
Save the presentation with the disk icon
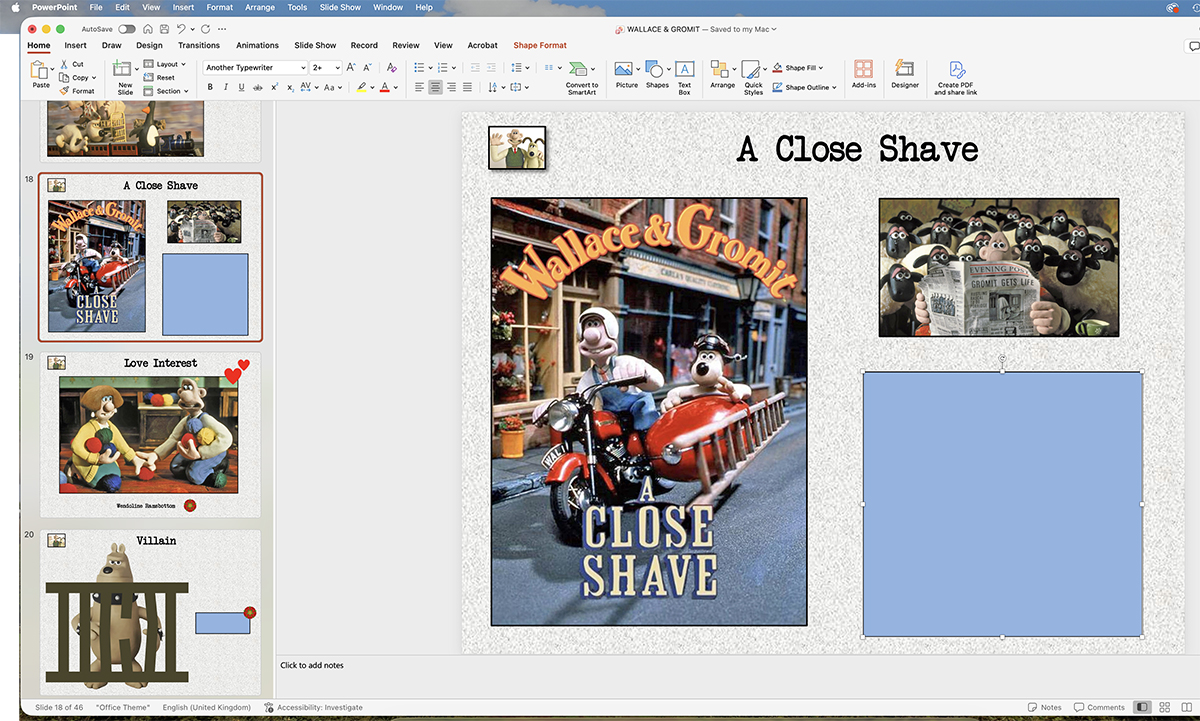[163, 29]
